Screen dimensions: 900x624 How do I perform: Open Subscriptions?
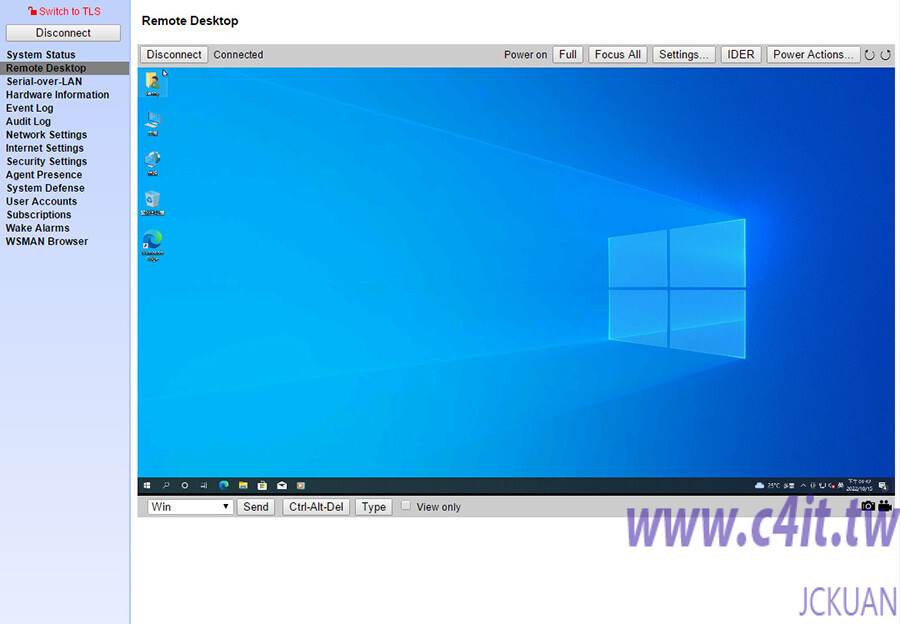pyautogui.click(x=39, y=215)
